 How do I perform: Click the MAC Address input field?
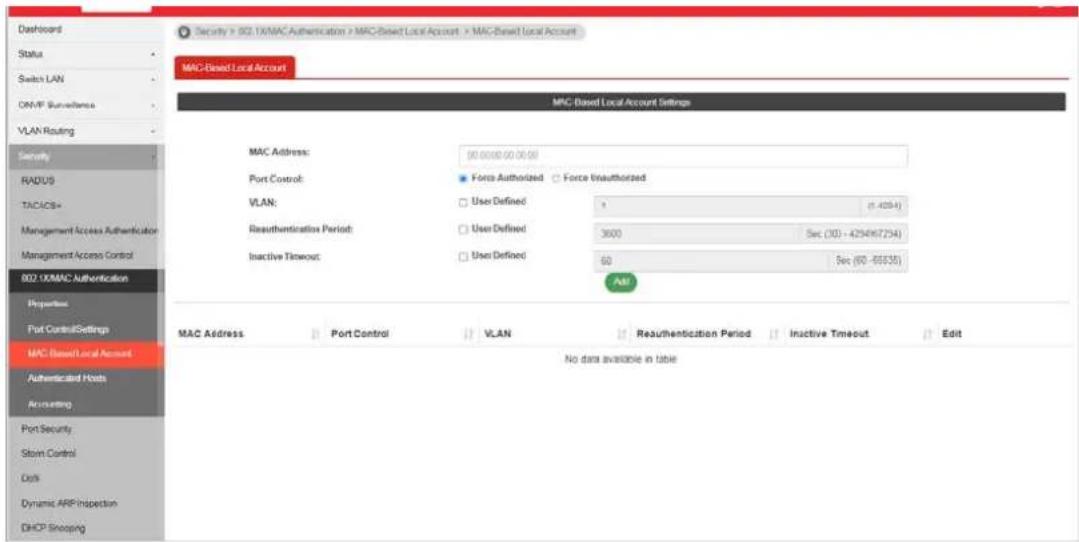pos(683,155)
